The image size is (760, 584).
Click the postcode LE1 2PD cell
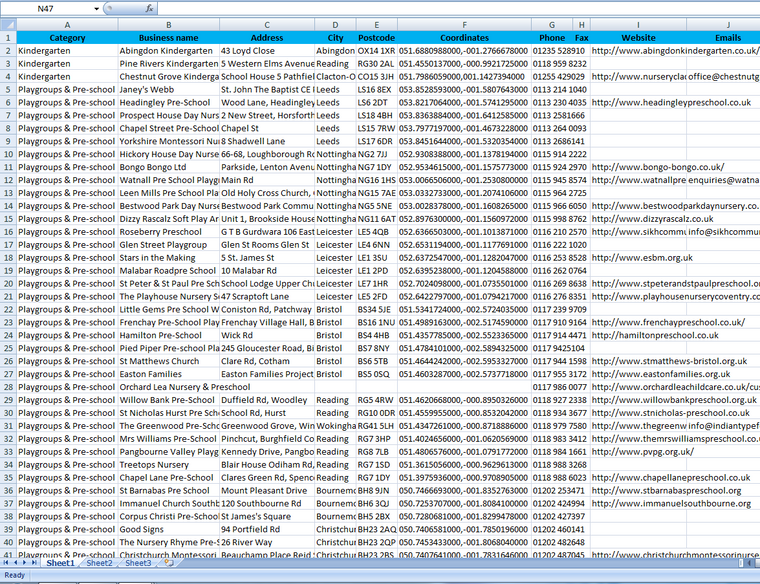(x=377, y=271)
